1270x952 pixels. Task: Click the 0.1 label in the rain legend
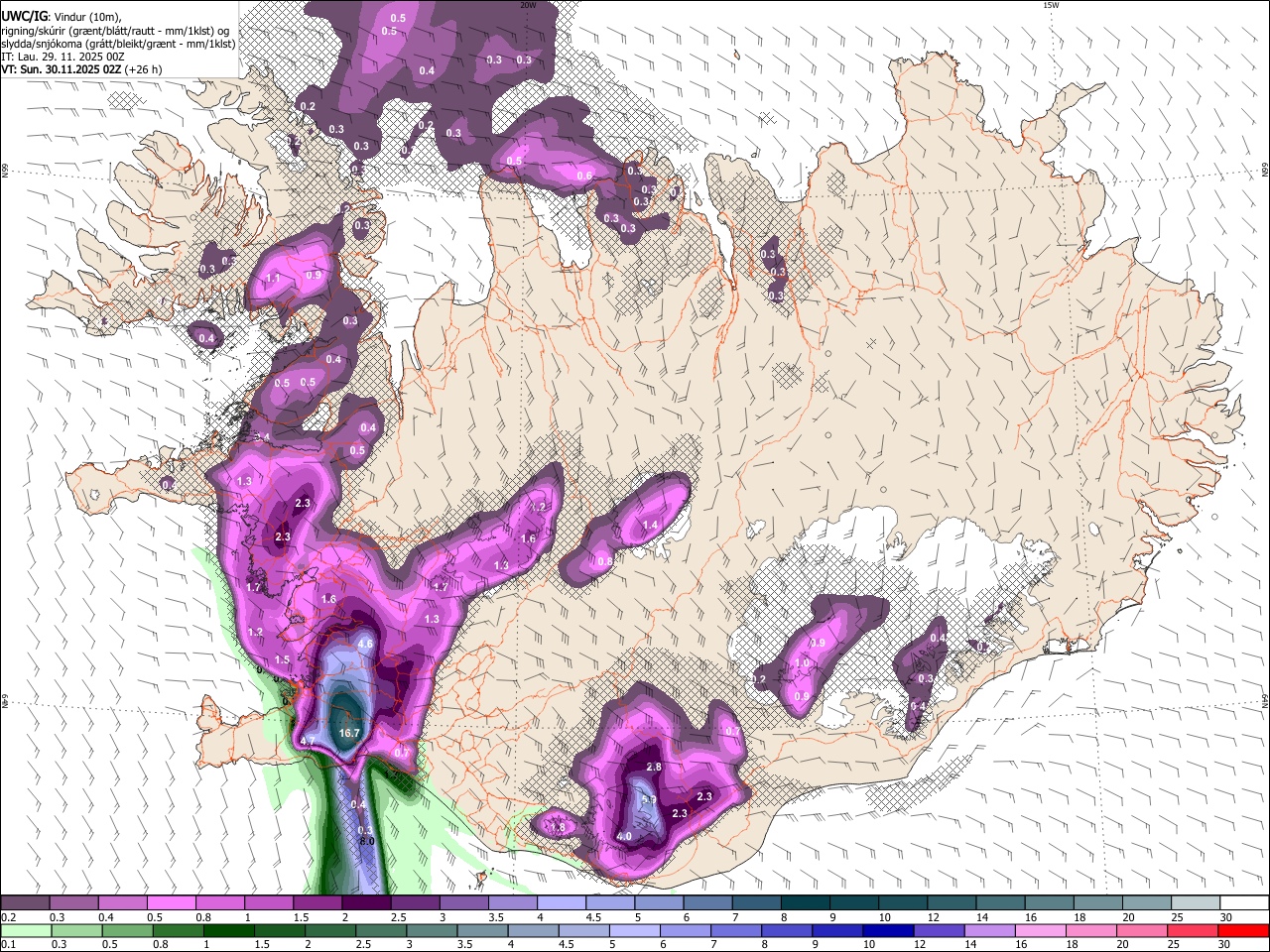[8, 945]
